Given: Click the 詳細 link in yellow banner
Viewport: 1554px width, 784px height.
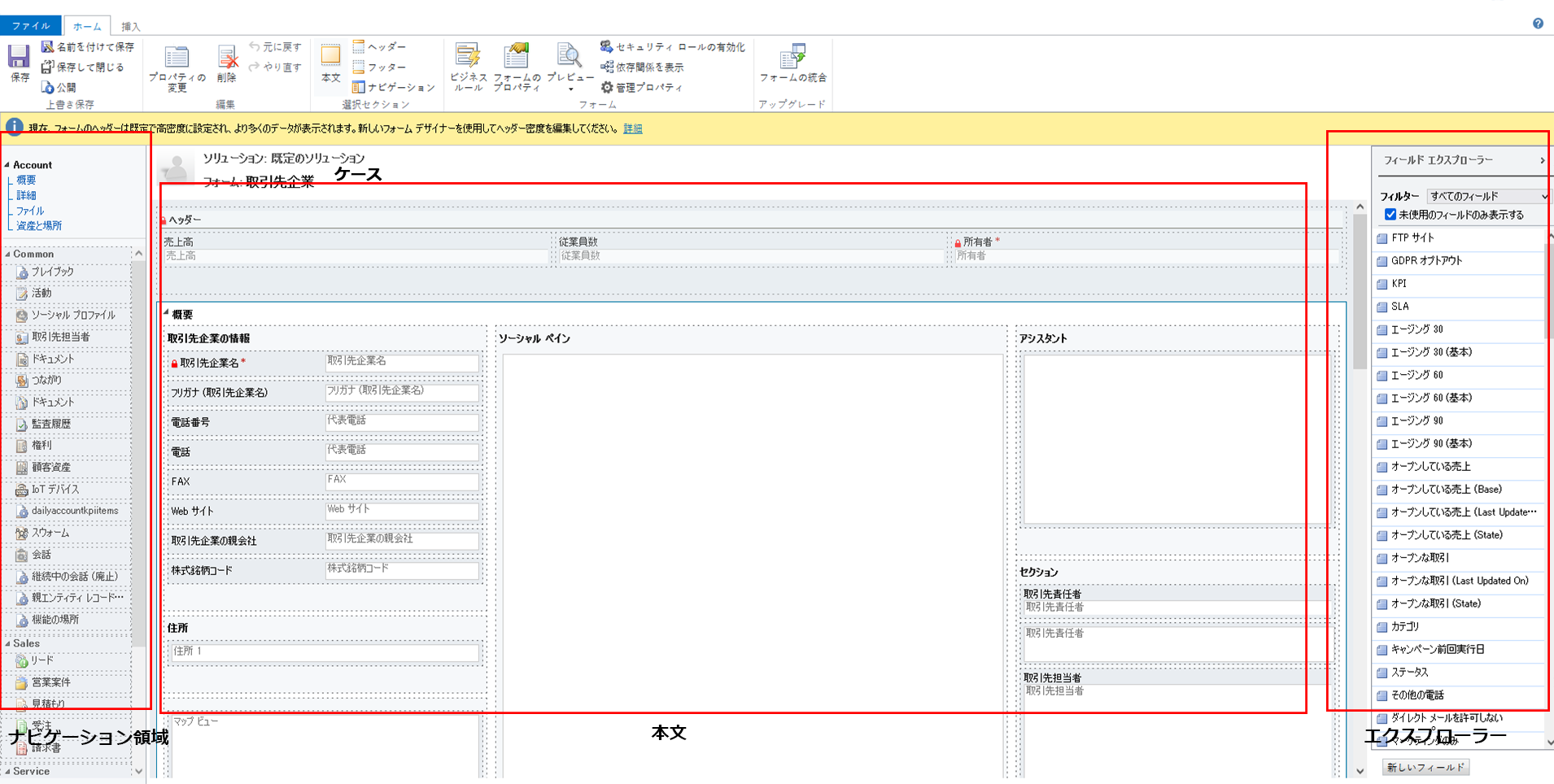Looking at the screenshot, I should point(632,128).
